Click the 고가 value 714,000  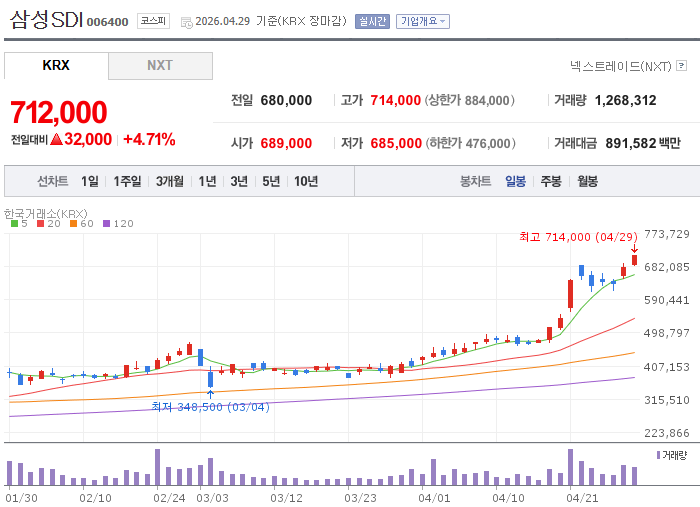pos(396,100)
